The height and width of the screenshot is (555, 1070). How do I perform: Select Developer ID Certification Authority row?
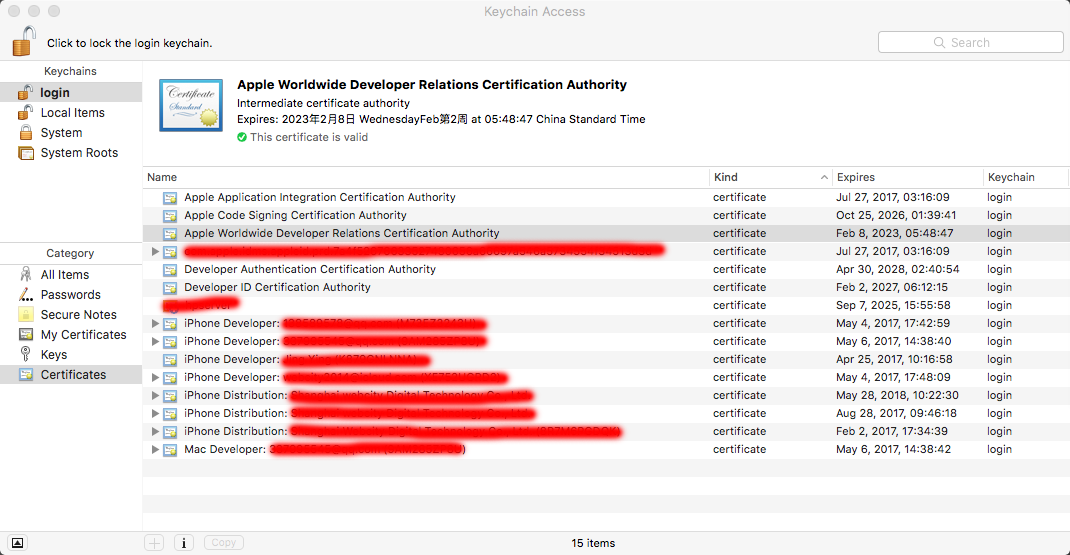coord(606,287)
